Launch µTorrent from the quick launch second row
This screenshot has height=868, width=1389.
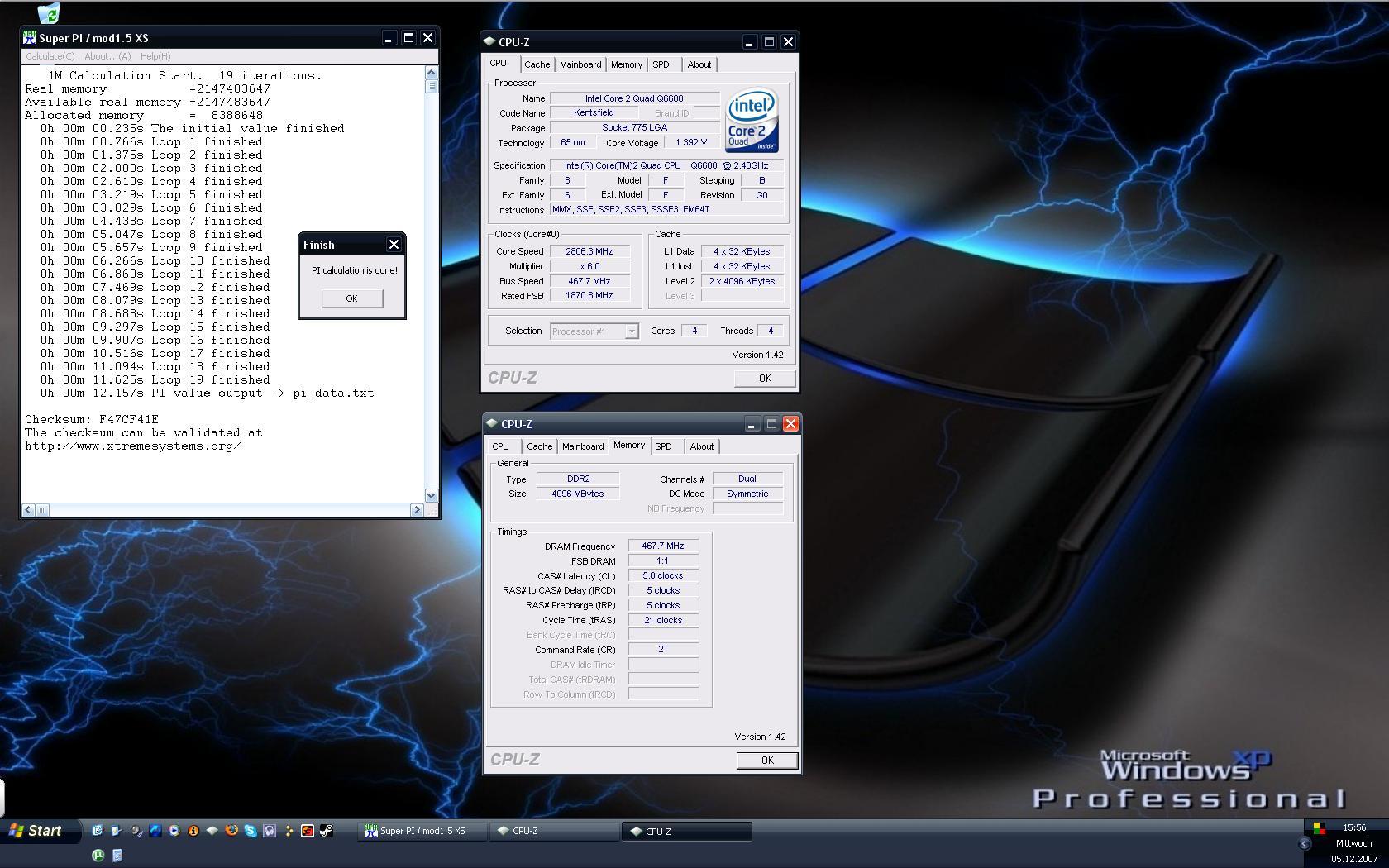click(98, 855)
